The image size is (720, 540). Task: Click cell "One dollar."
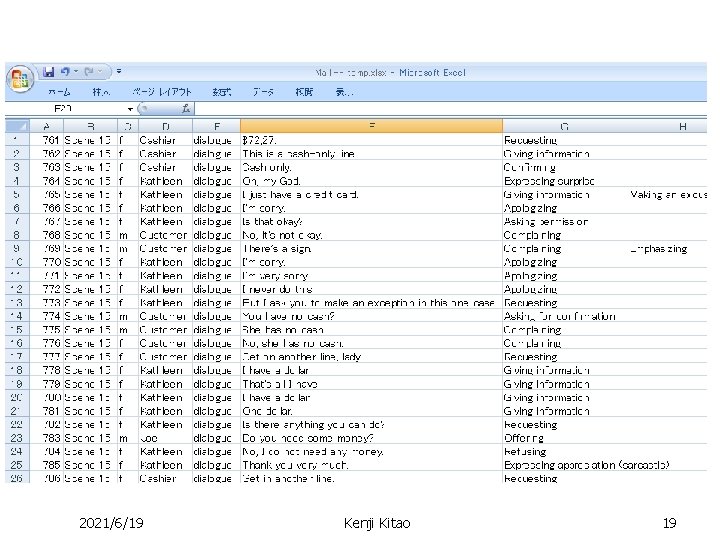coord(371,411)
